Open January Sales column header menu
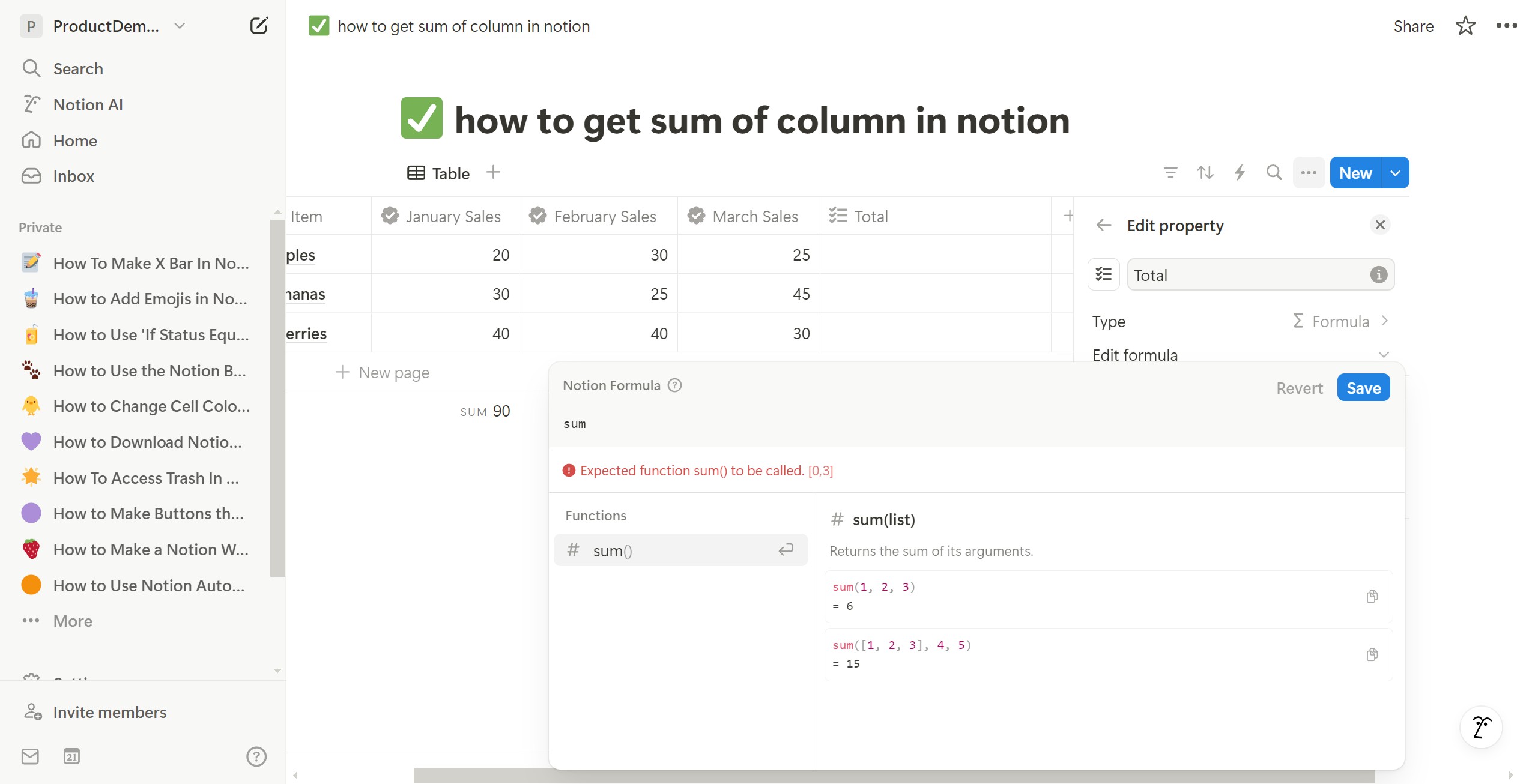Viewport: 1538px width, 784px height. point(445,216)
